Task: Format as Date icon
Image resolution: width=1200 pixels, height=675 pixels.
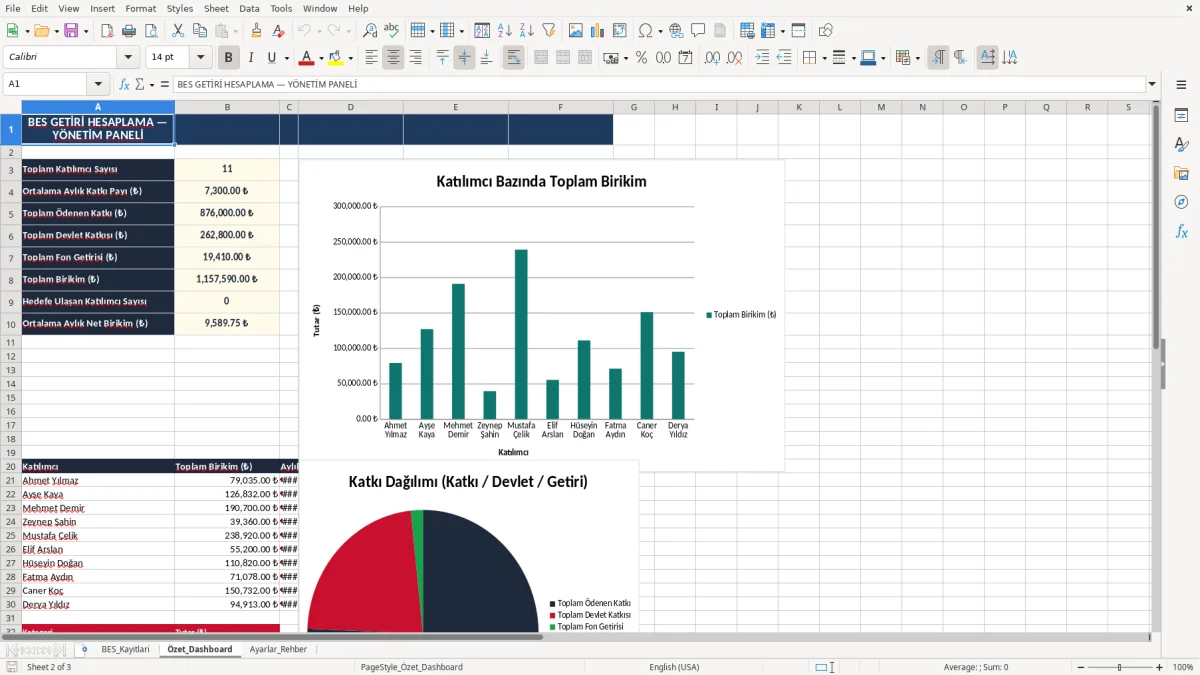Action: coord(685,58)
